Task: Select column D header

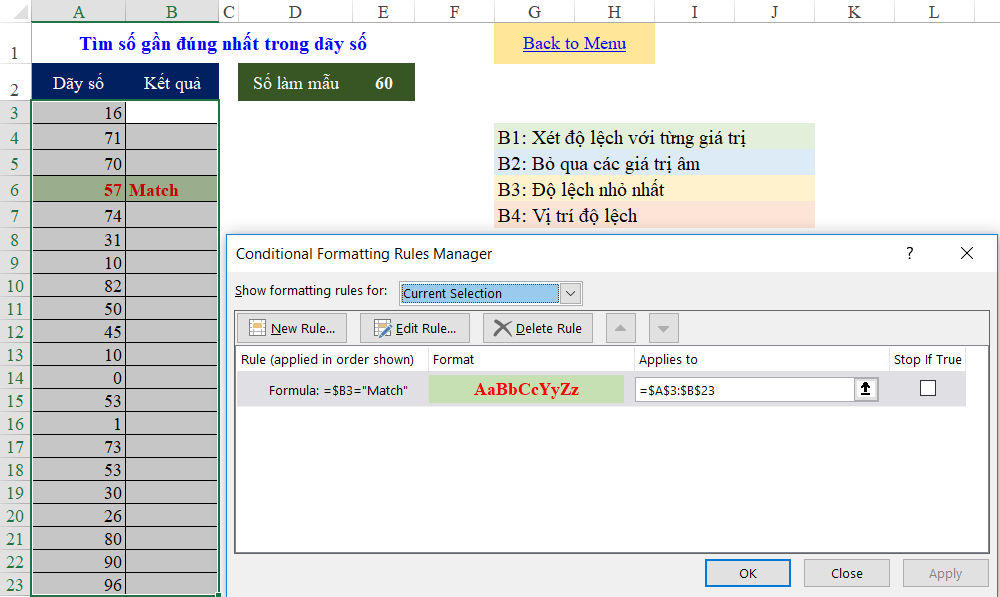Action: click(x=294, y=12)
